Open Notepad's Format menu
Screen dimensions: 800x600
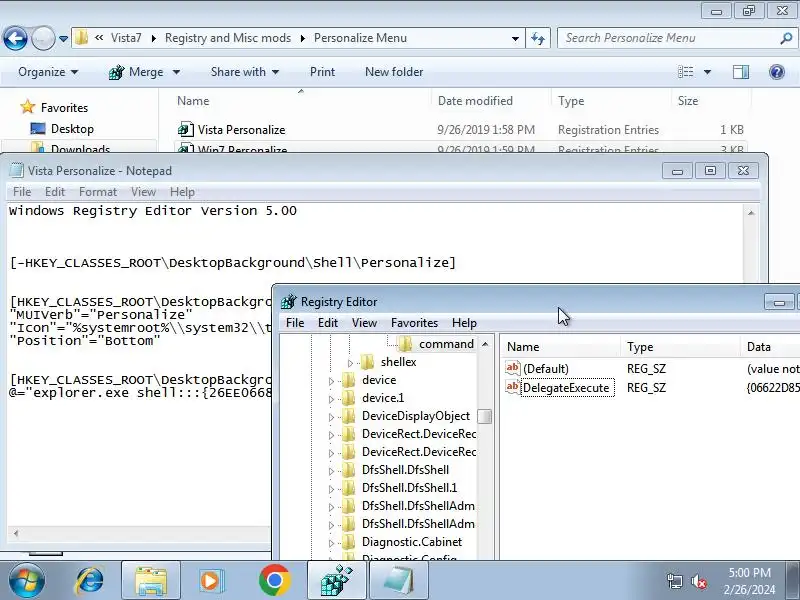tap(98, 192)
